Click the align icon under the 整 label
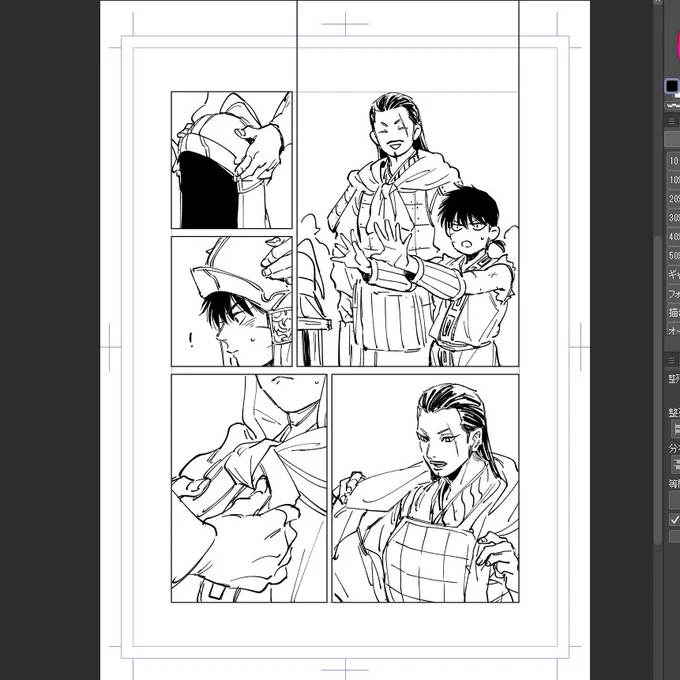The width and height of the screenshot is (680, 680). 676,429
